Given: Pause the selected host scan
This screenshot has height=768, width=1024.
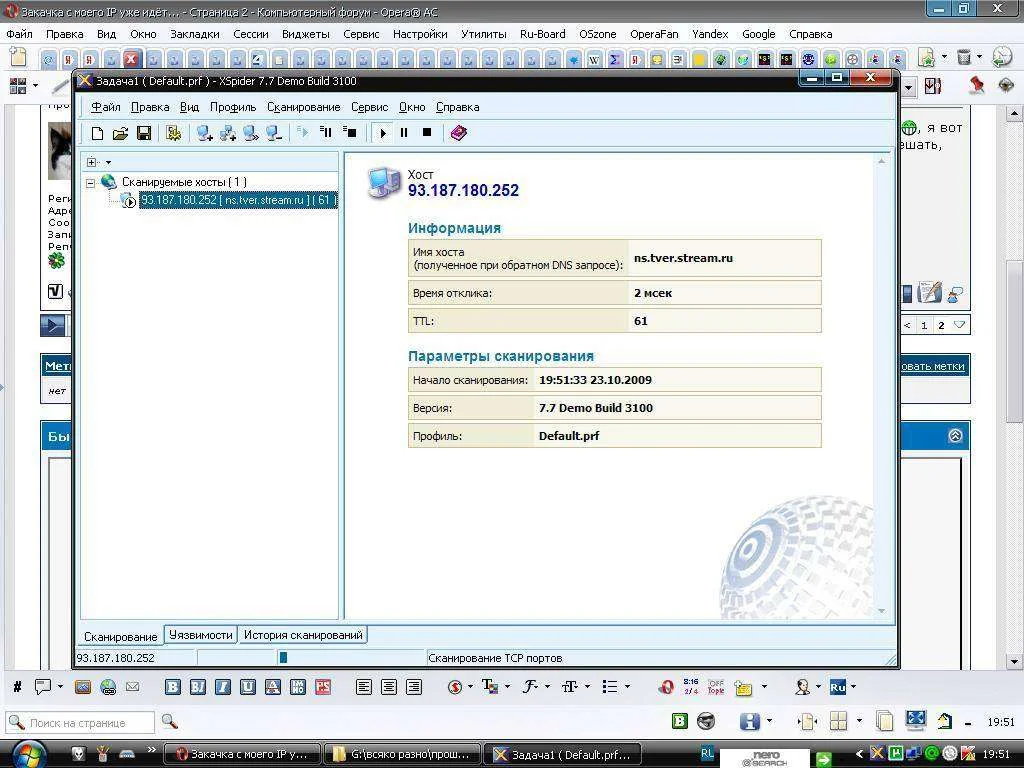Looking at the screenshot, I should pos(404,133).
